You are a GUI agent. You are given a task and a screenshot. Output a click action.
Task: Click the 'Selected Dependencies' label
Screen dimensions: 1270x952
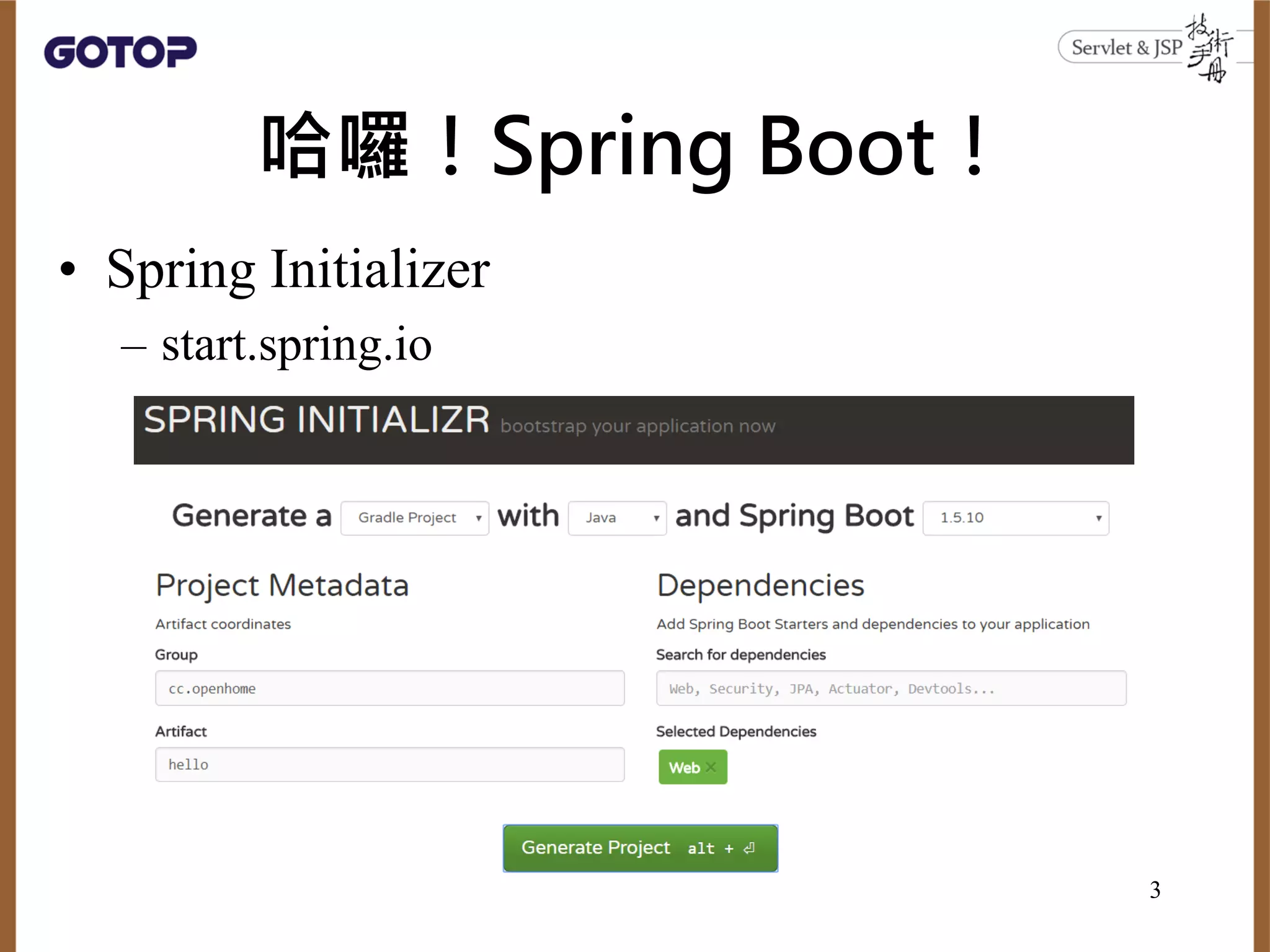coord(736,731)
